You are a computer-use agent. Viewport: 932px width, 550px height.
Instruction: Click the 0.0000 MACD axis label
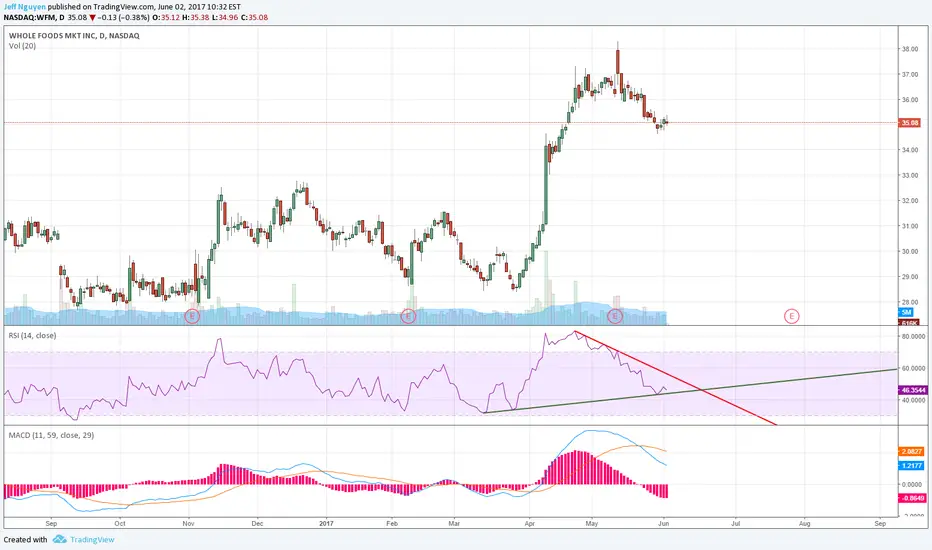(x=912, y=485)
